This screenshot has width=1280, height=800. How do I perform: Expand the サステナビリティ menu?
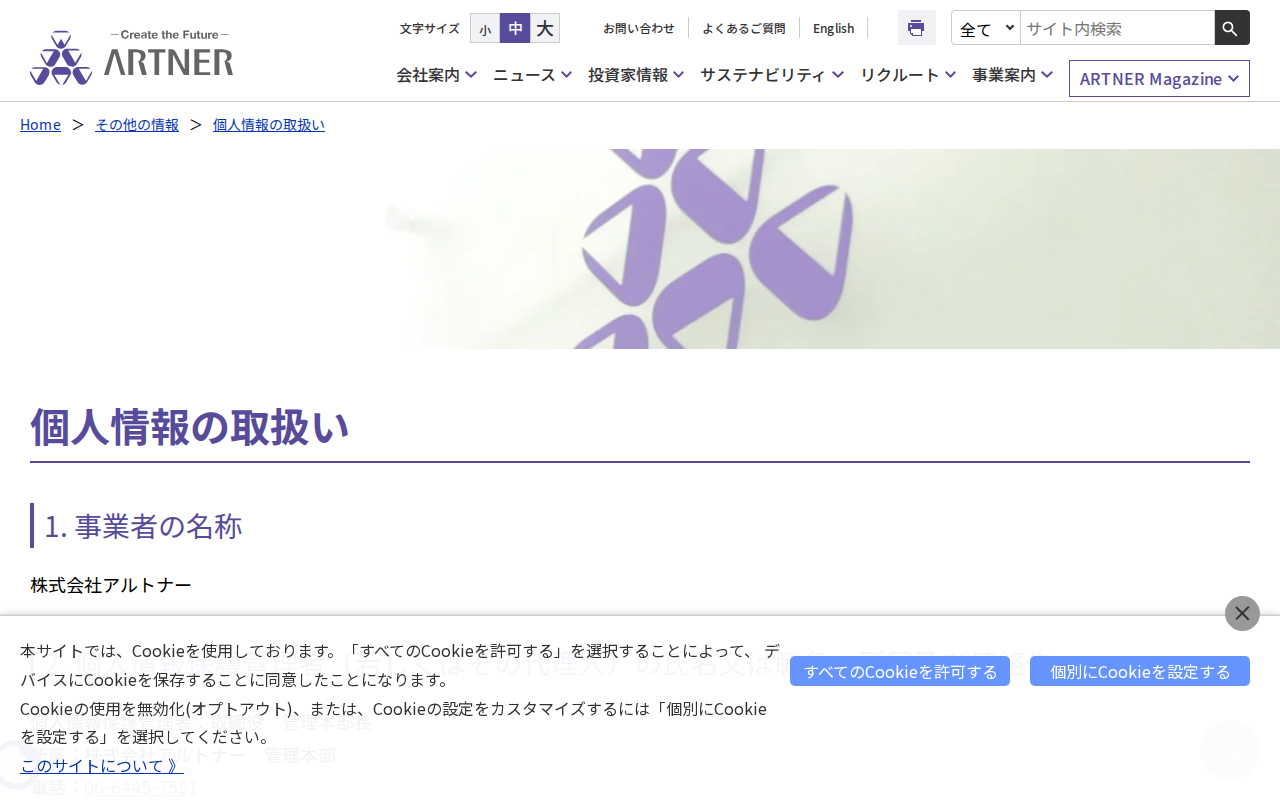tap(772, 74)
